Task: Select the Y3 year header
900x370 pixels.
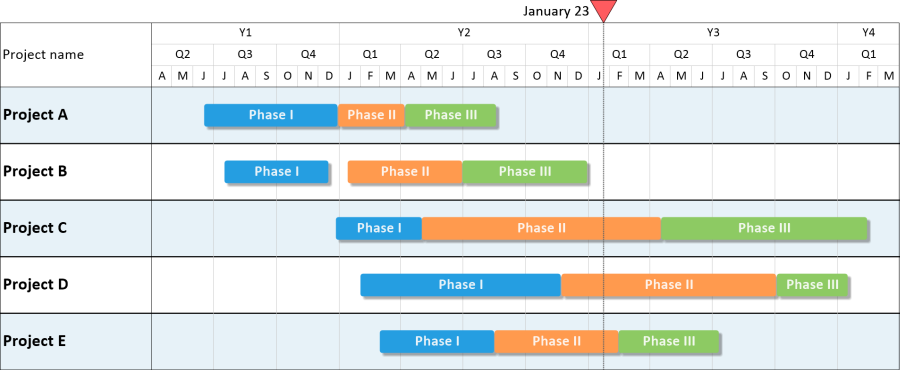Action: pos(713,33)
